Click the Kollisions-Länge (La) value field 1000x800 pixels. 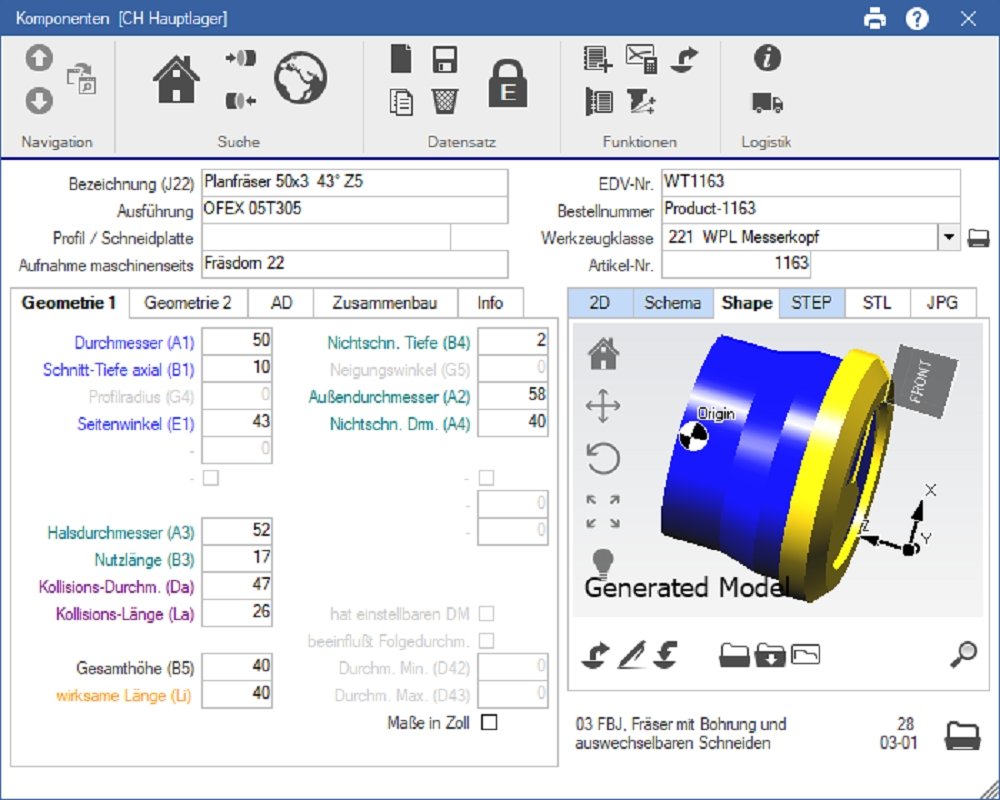pos(237,612)
